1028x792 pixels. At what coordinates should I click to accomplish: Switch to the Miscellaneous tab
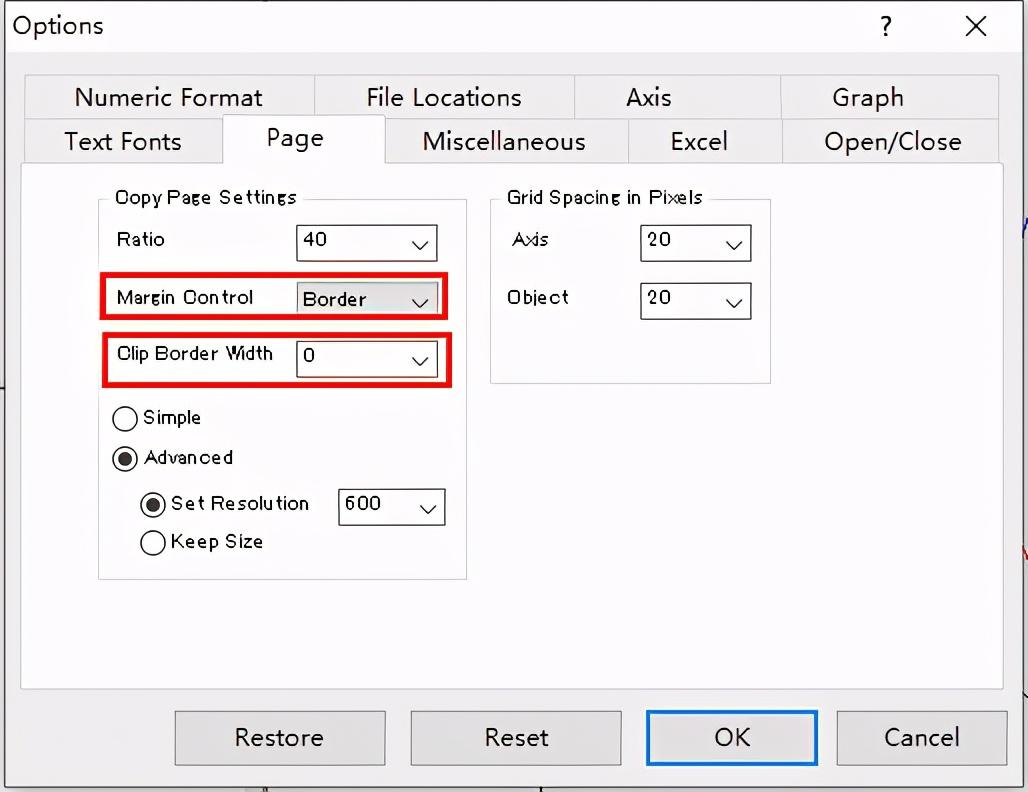pyautogui.click(x=504, y=141)
